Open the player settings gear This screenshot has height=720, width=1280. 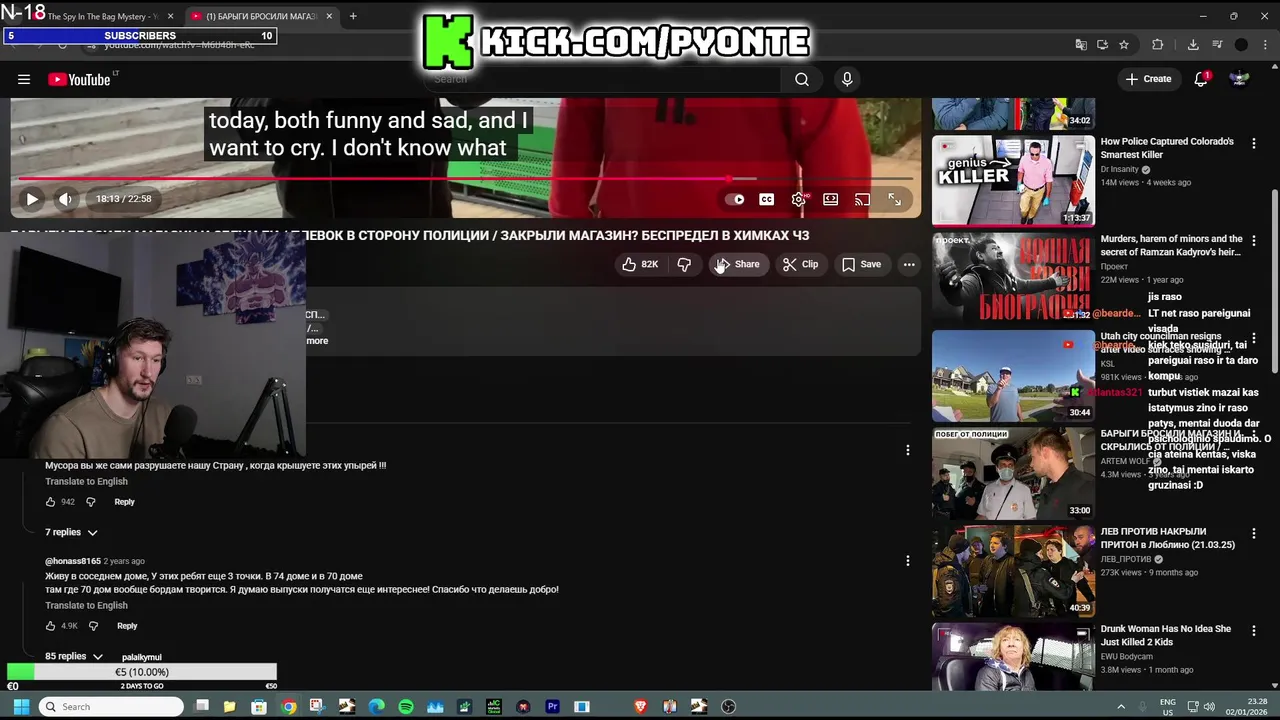(798, 199)
